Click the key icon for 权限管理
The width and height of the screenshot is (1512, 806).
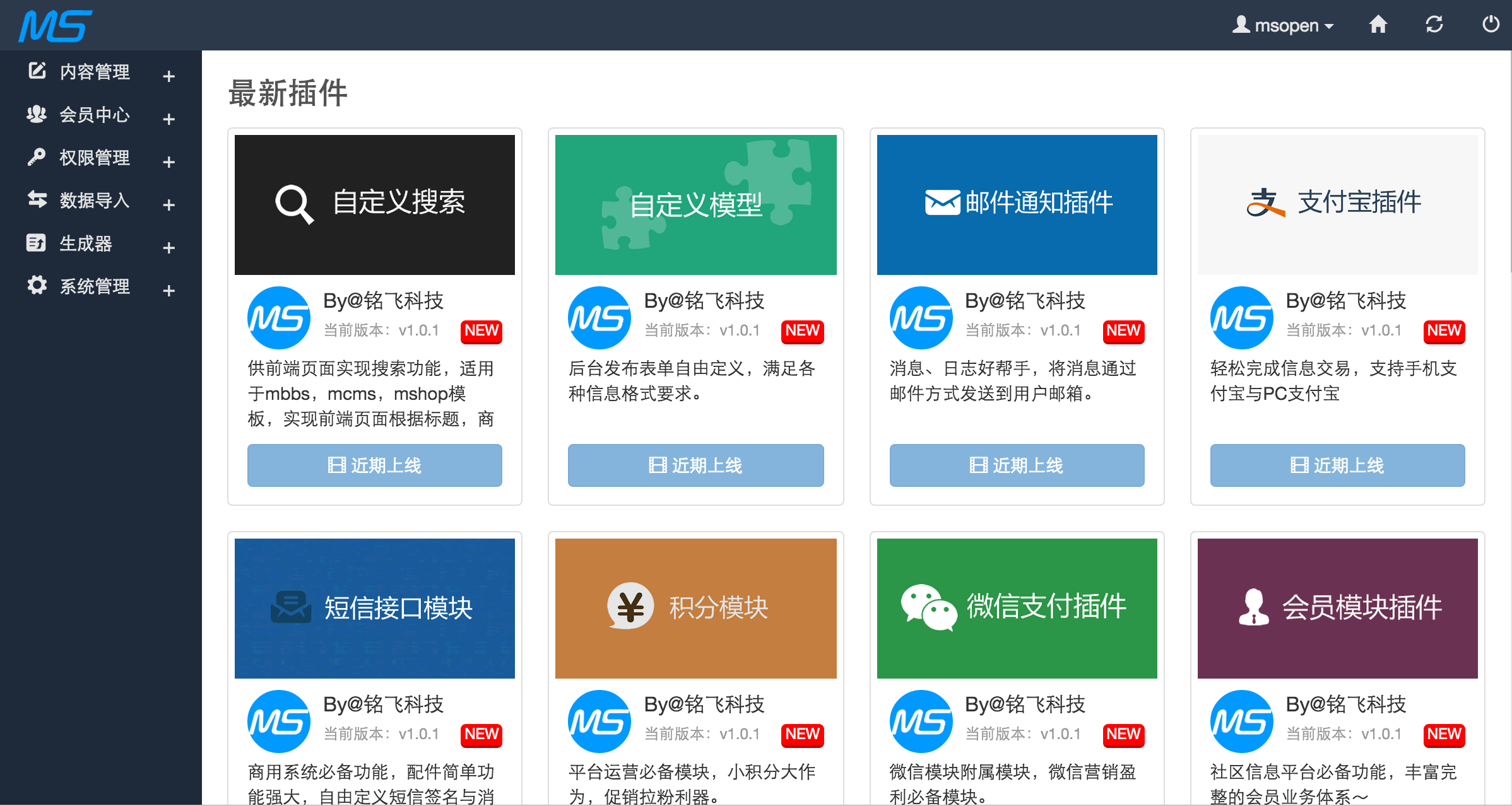37,156
